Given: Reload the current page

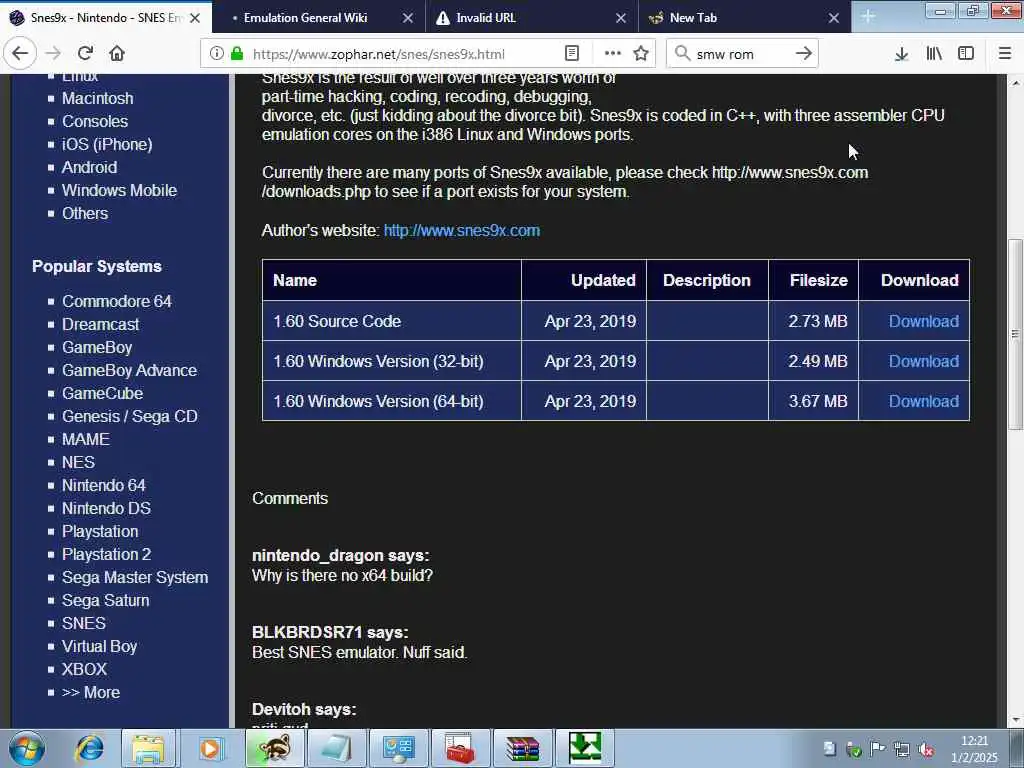Looking at the screenshot, I should [85, 54].
